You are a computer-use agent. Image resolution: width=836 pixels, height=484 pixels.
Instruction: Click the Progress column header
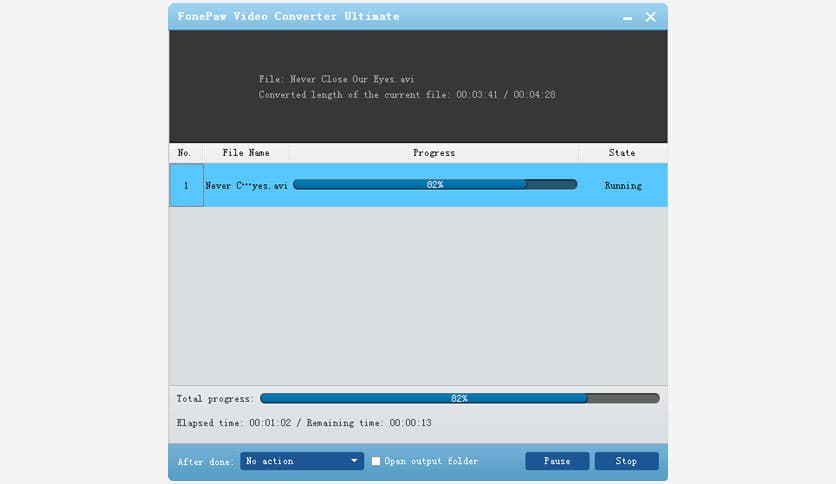(x=434, y=153)
